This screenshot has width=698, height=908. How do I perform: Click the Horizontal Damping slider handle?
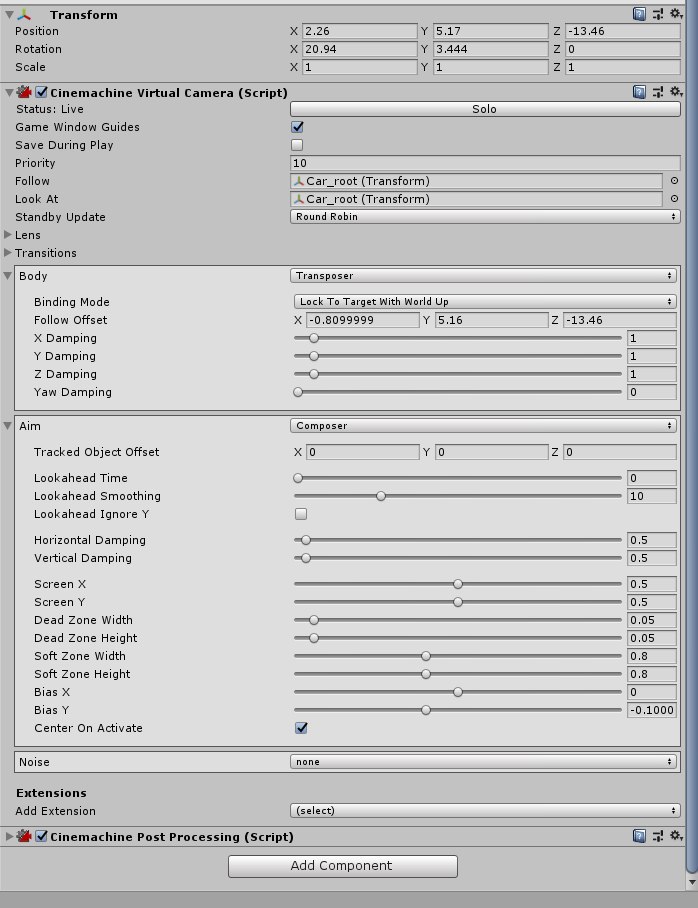click(x=306, y=540)
